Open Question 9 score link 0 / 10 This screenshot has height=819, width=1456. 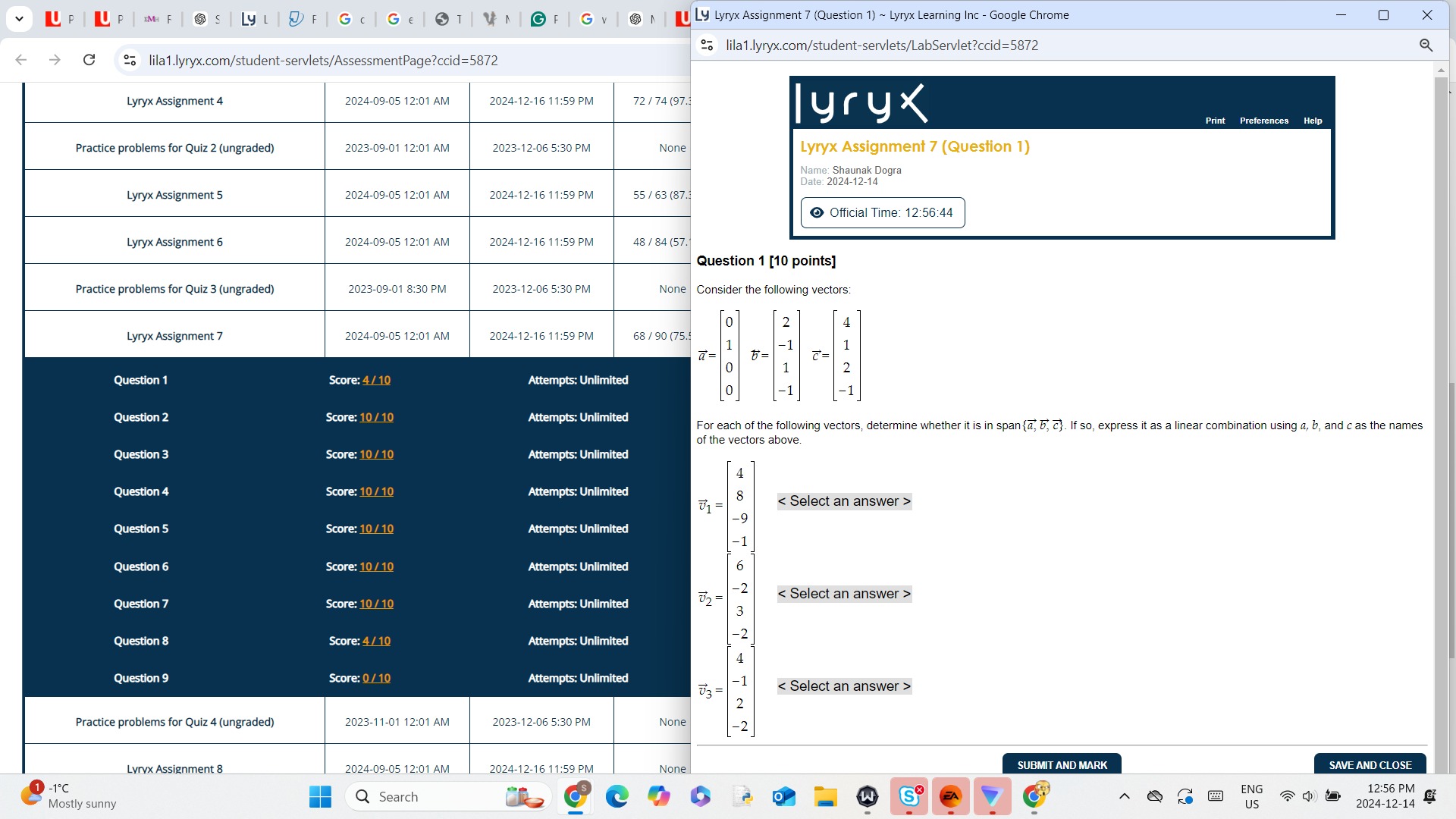point(376,678)
